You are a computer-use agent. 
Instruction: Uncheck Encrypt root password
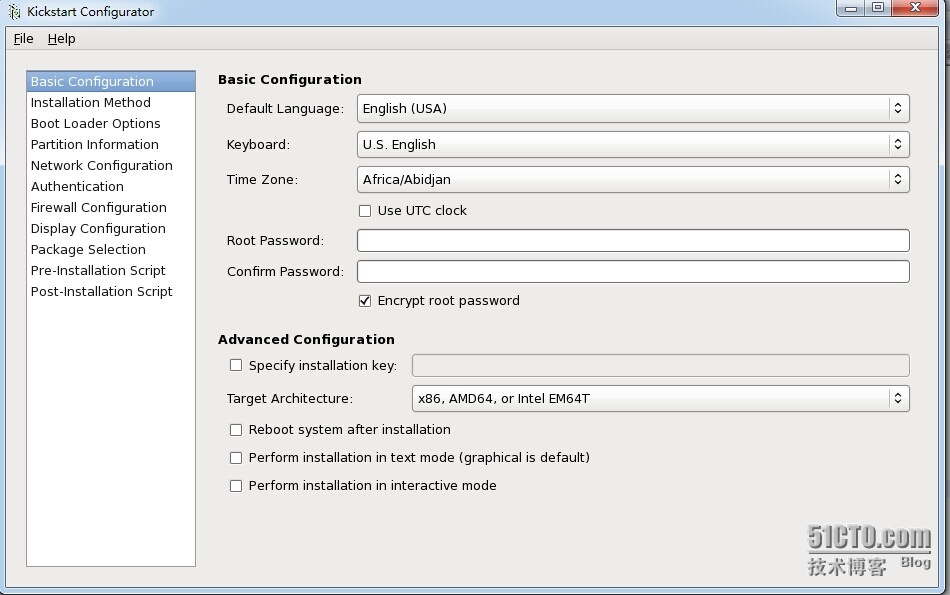point(365,301)
